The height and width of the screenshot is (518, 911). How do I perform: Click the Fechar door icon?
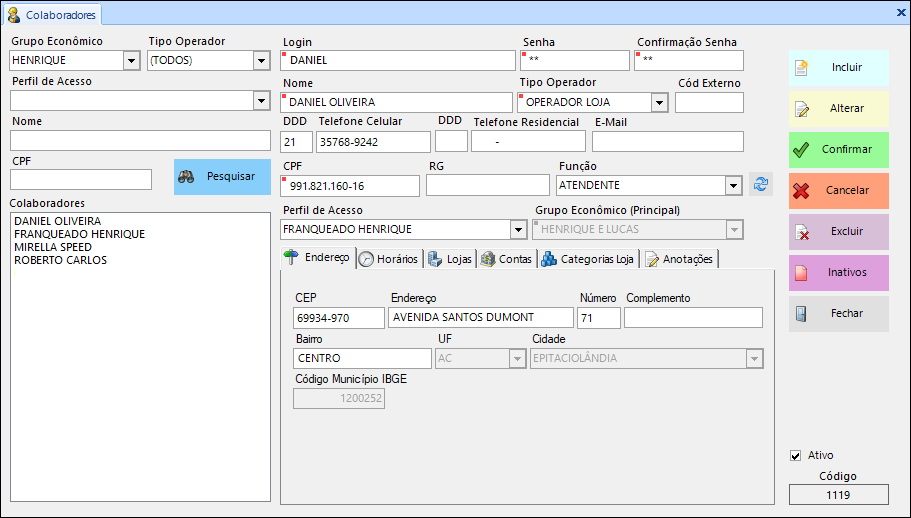click(800, 314)
